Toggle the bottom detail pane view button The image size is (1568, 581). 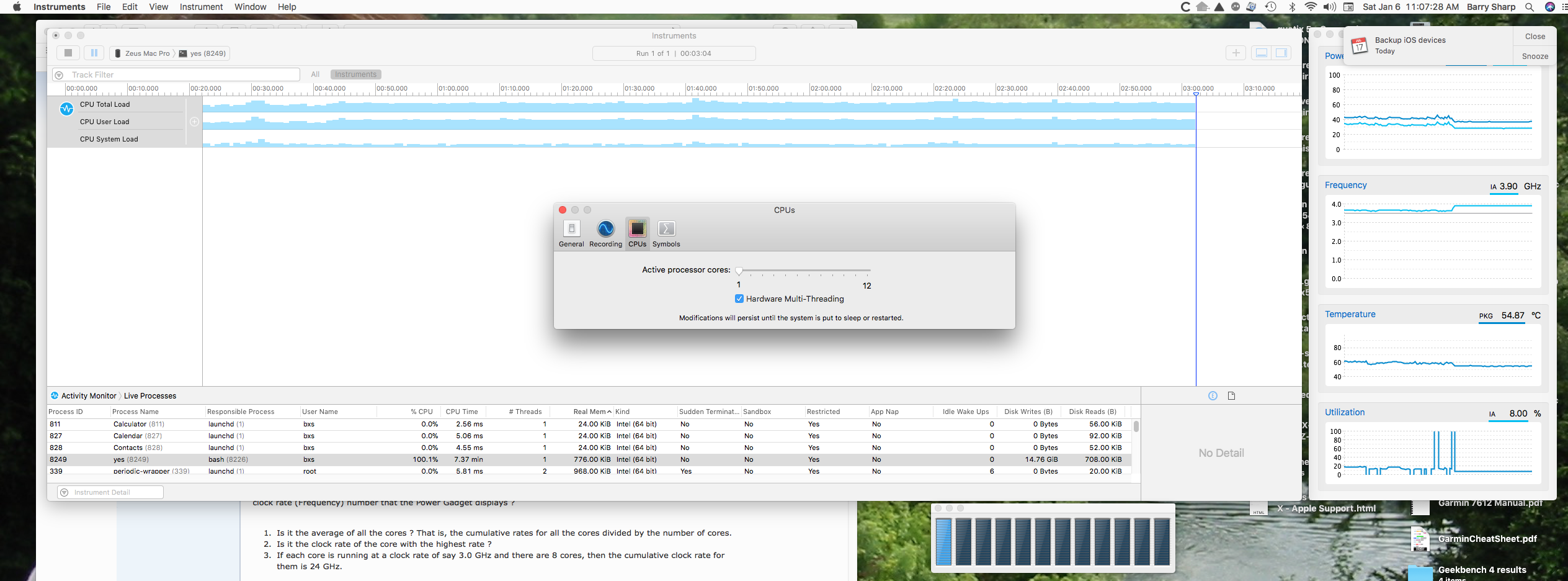point(1261,53)
